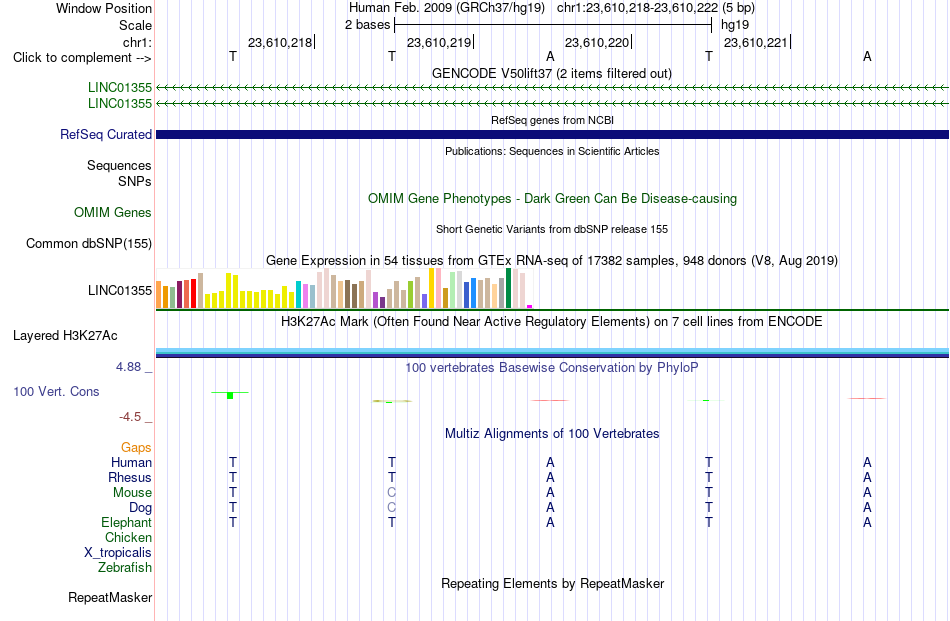Click the 23,610,221 position marker
Viewport: 950px width, 621px height.
coord(757,42)
